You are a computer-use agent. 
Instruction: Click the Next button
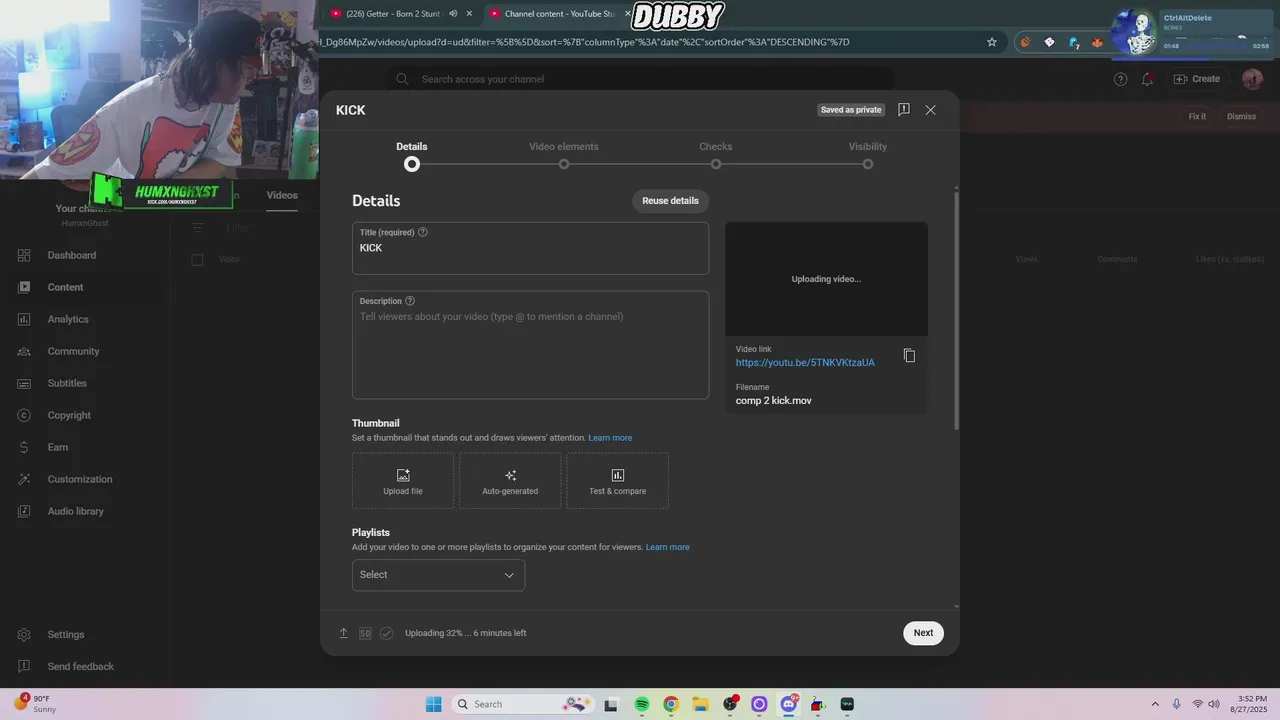(923, 633)
